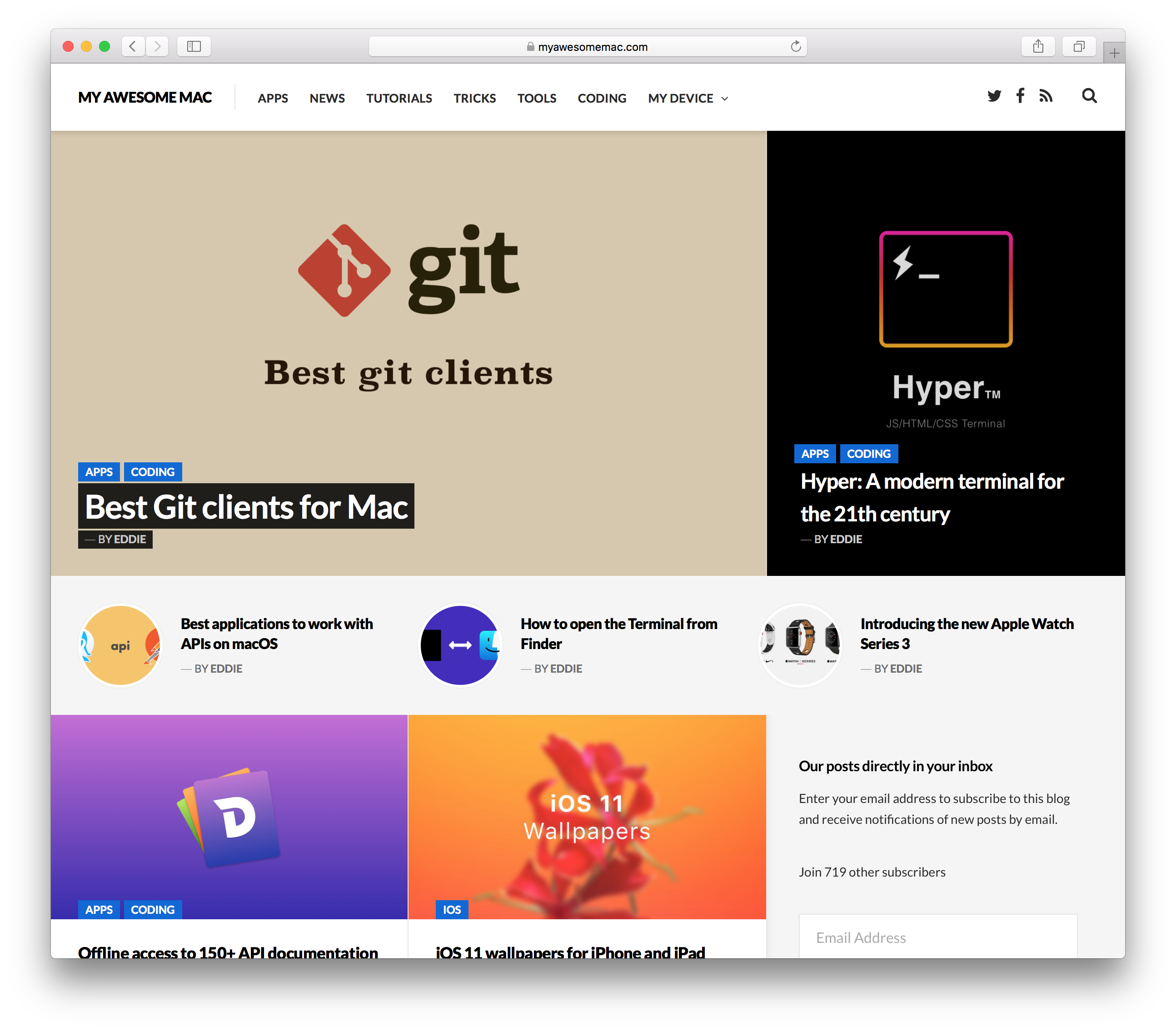Toggle the Safari sidebar button
1176x1031 pixels.
194,47
